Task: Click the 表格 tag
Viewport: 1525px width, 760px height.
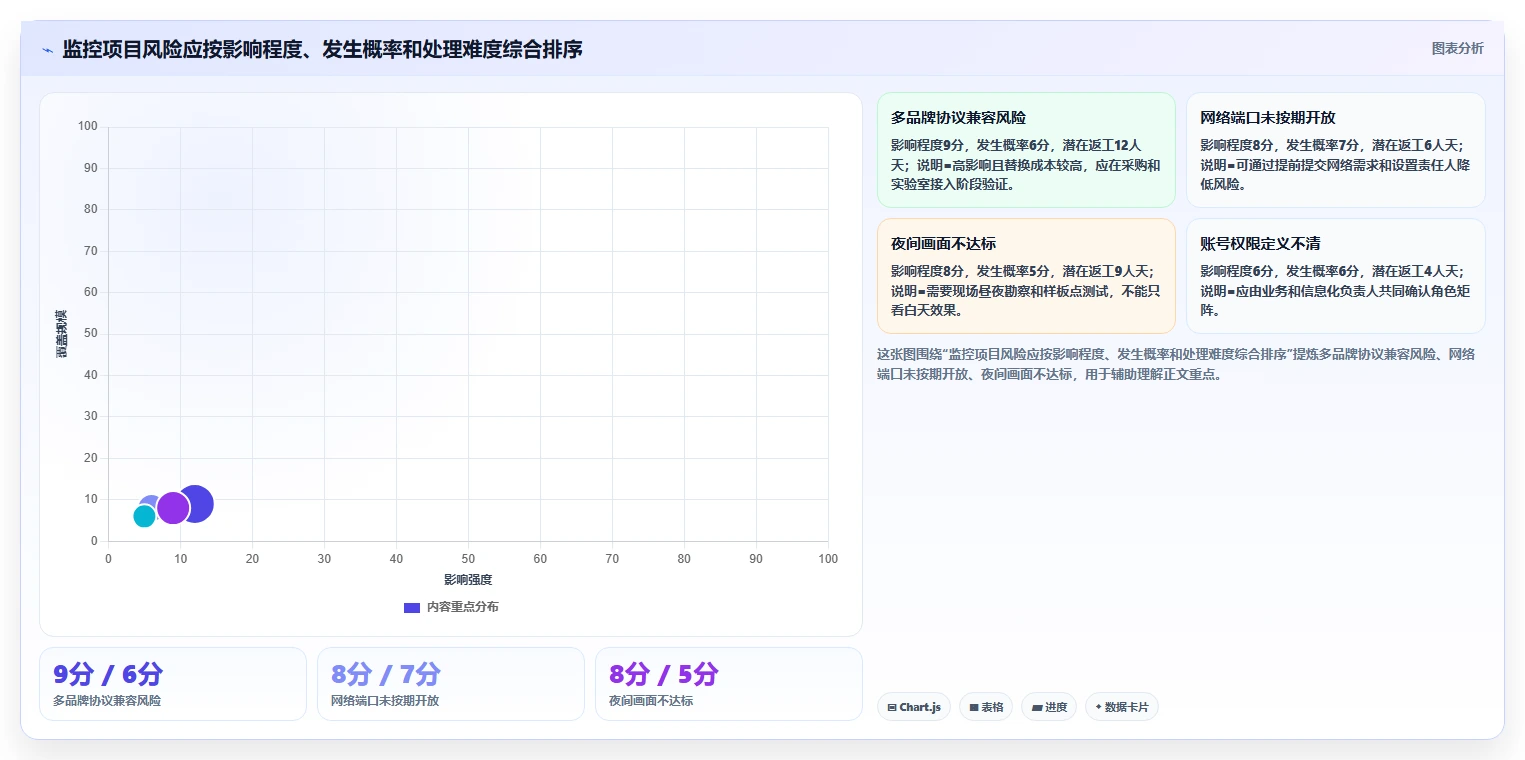Action: (x=986, y=707)
